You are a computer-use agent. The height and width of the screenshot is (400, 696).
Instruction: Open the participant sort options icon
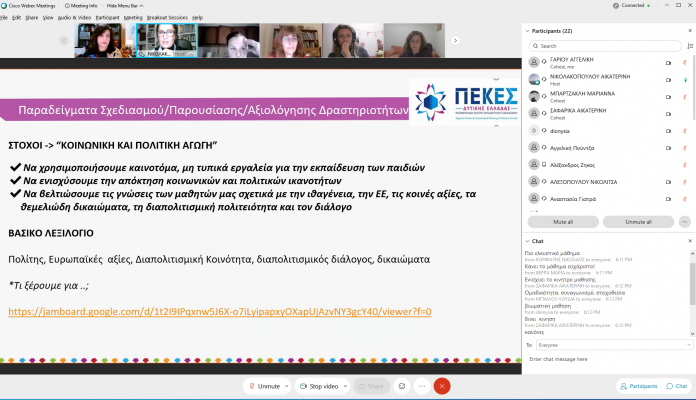[x=690, y=45]
